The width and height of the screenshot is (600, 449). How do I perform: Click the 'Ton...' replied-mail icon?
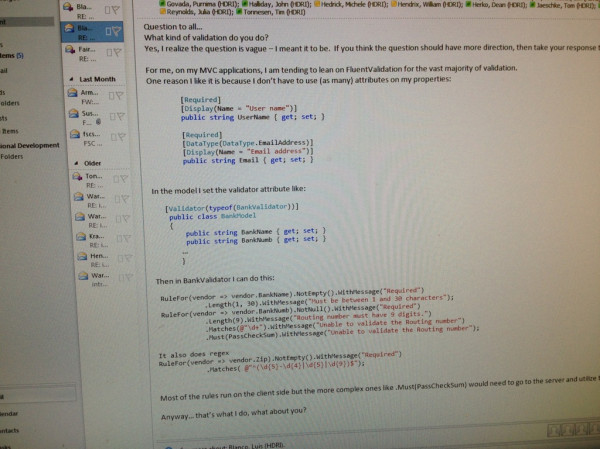click(x=77, y=176)
